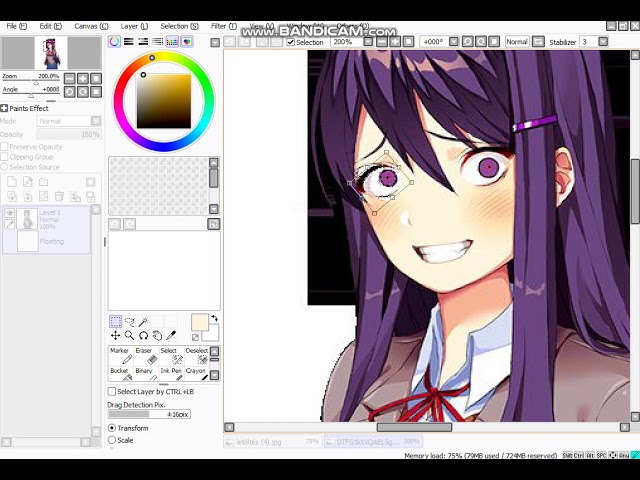The width and height of the screenshot is (640, 480).
Task: Choose the Eraser brush tool
Action: coord(146,356)
